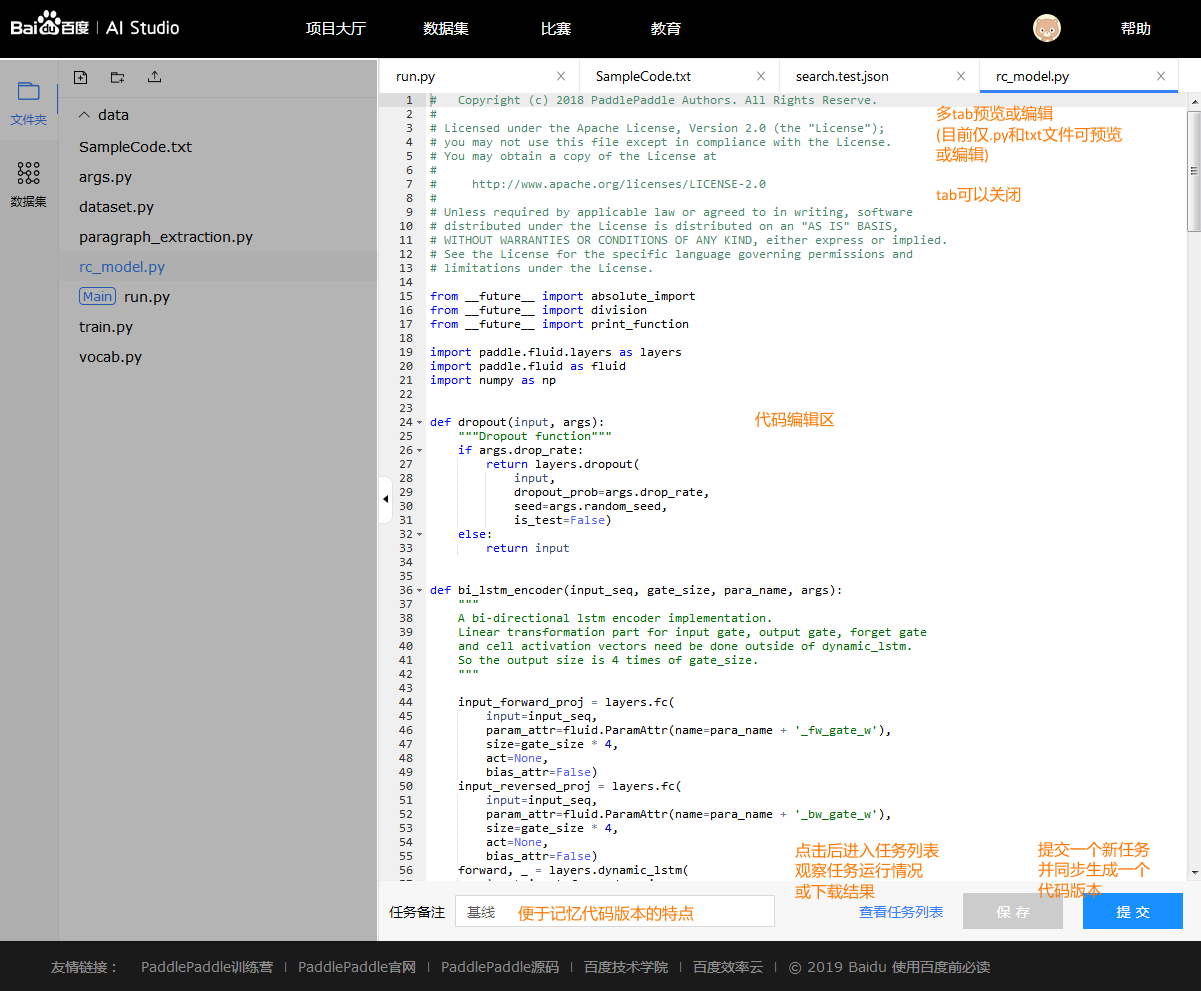The image size is (1201, 991).
Task: Open the 数据集 dataset sidebar icon
Action: pyautogui.click(x=29, y=173)
